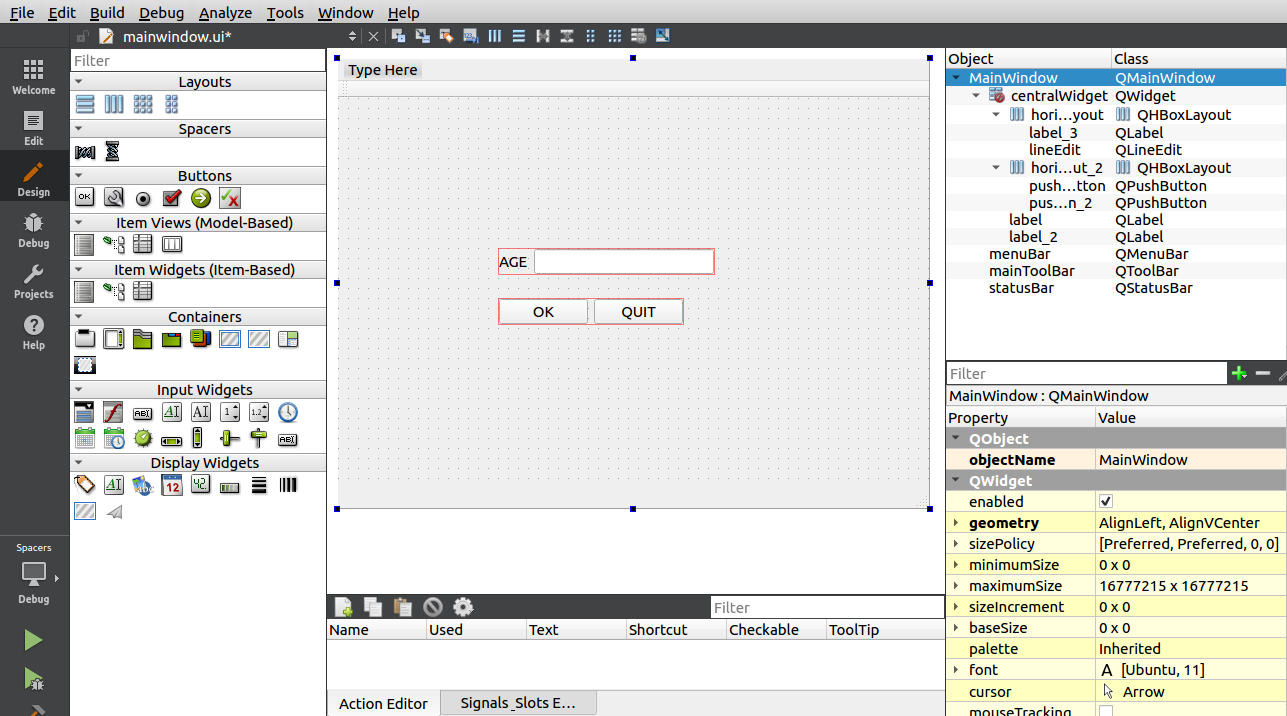Select the Push Button widget icon

(x=85, y=198)
